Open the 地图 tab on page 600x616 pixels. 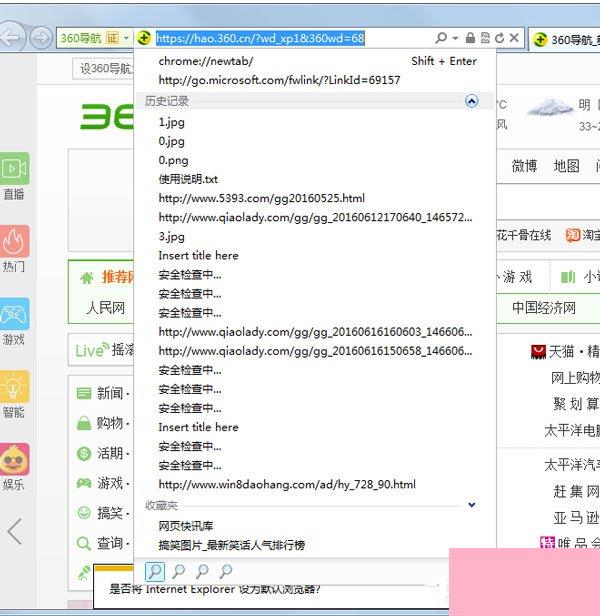click(x=566, y=166)
